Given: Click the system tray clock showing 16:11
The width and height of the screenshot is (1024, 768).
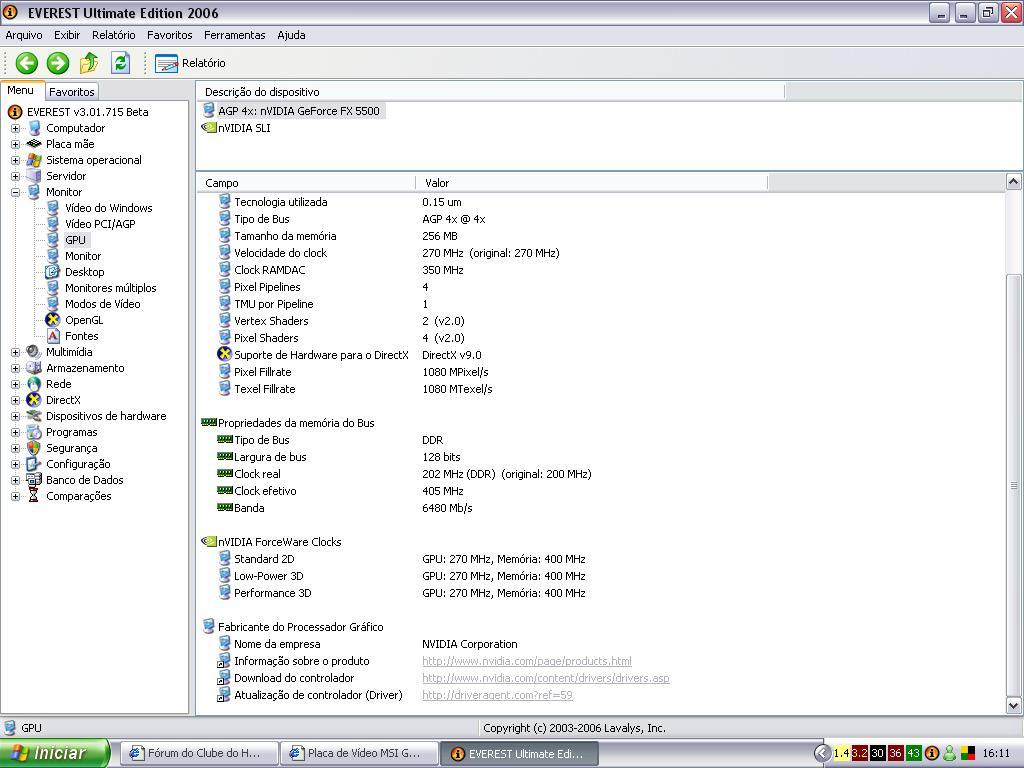Looking at the screenshot, I should pyautogui.click(x=996, y=753).
